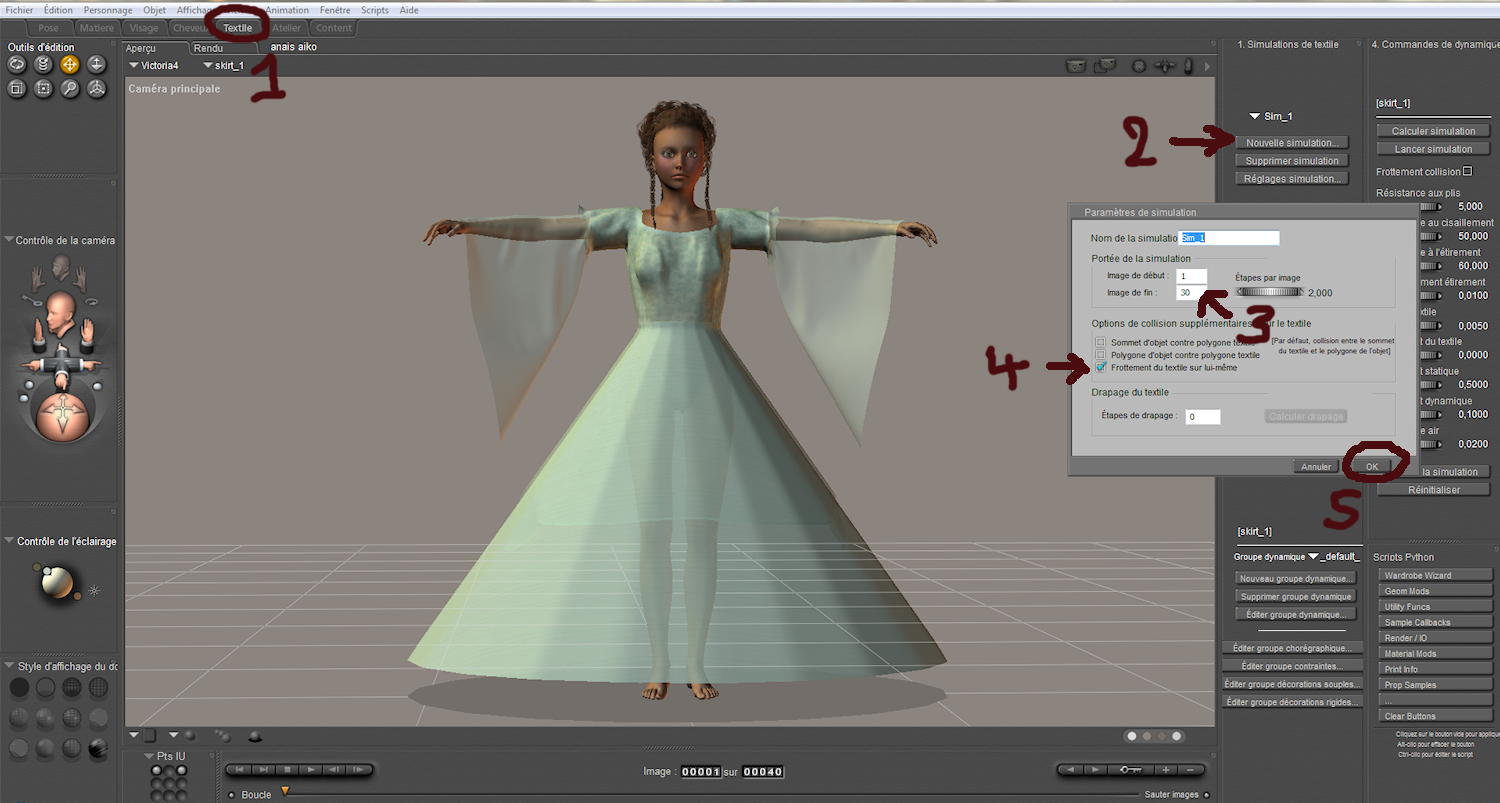This screenshot has height=803, width=1500.
Task: Choose the wireframe display style sphere
Action: [71, 687]
